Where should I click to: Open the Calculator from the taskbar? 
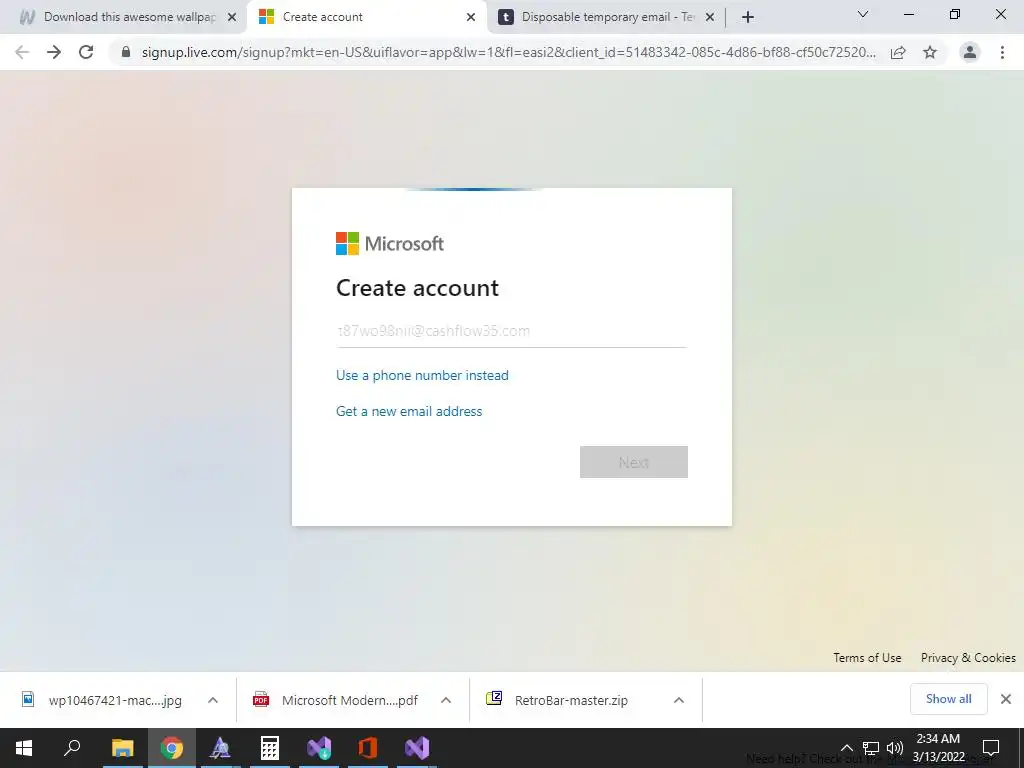pos(270,748)
